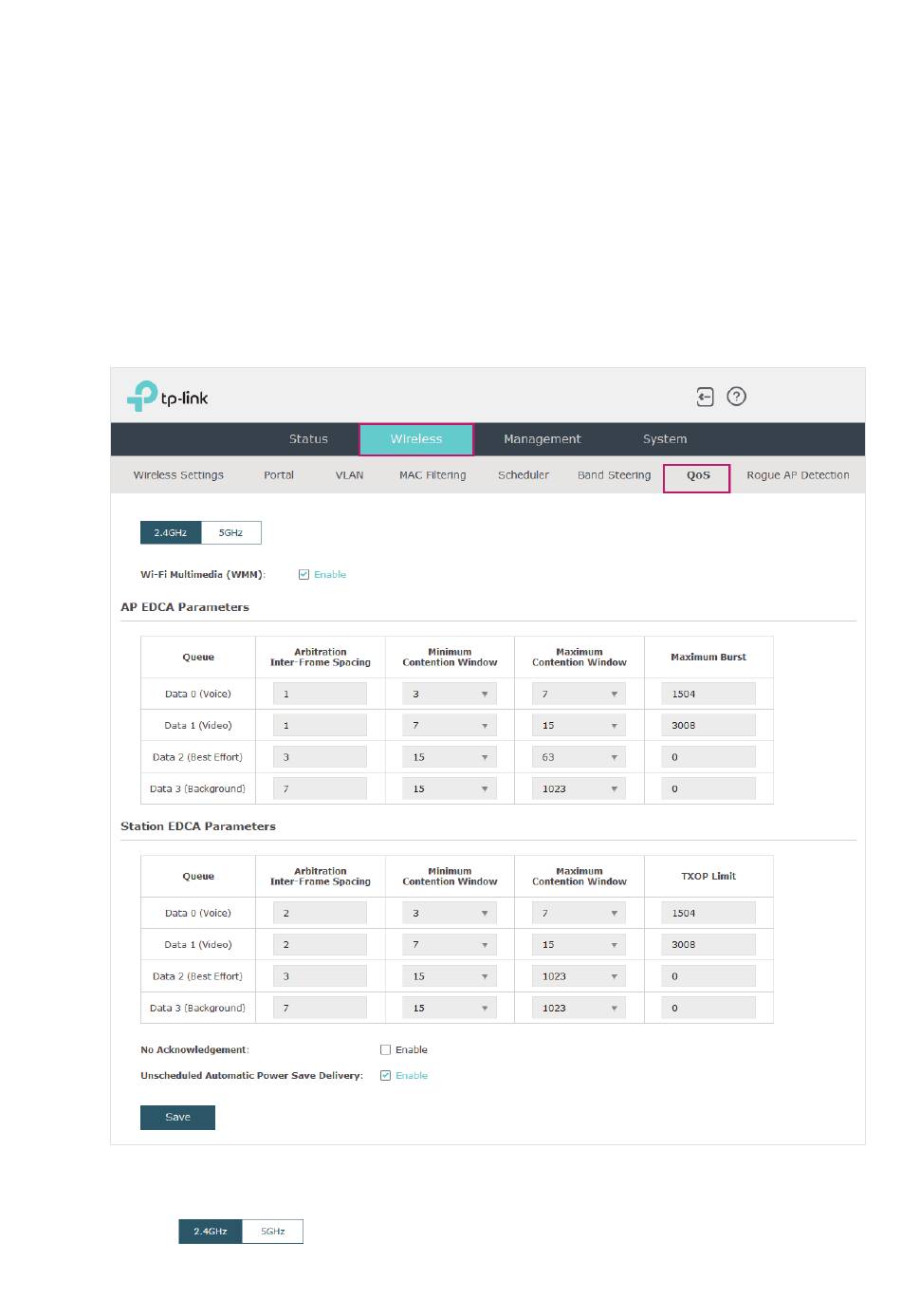The width and height of the screenshot is (901, 1316).
Task: Click the TXOP Limit column header
Action: (708, 876)
